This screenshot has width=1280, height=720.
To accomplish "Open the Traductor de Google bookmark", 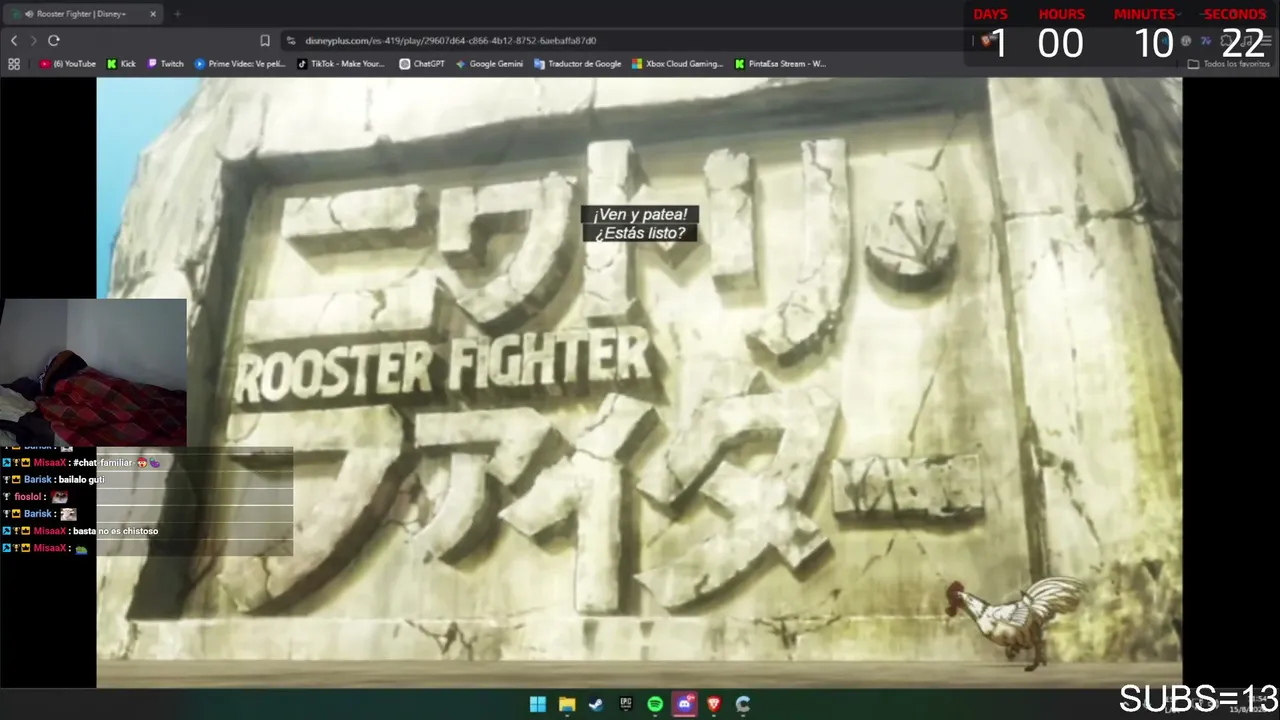I will [578, 64].
